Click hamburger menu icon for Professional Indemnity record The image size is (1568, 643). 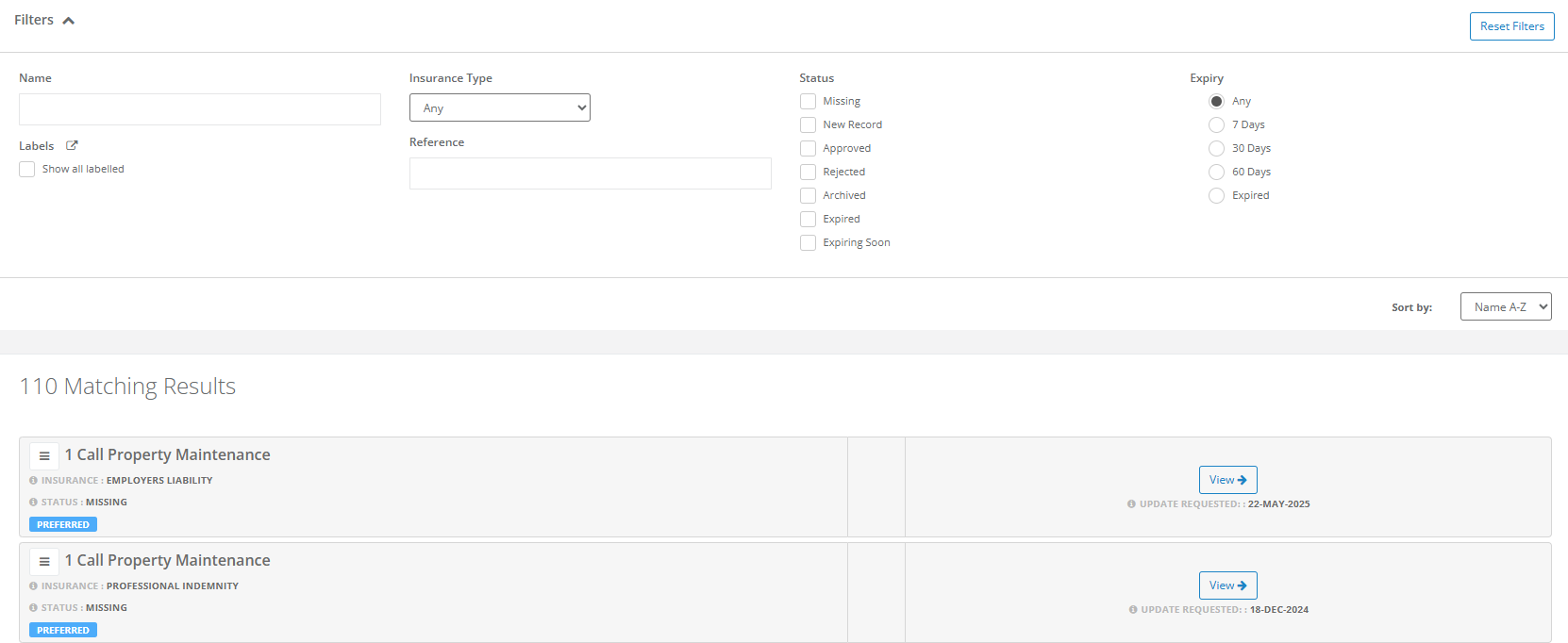[44, 562]
